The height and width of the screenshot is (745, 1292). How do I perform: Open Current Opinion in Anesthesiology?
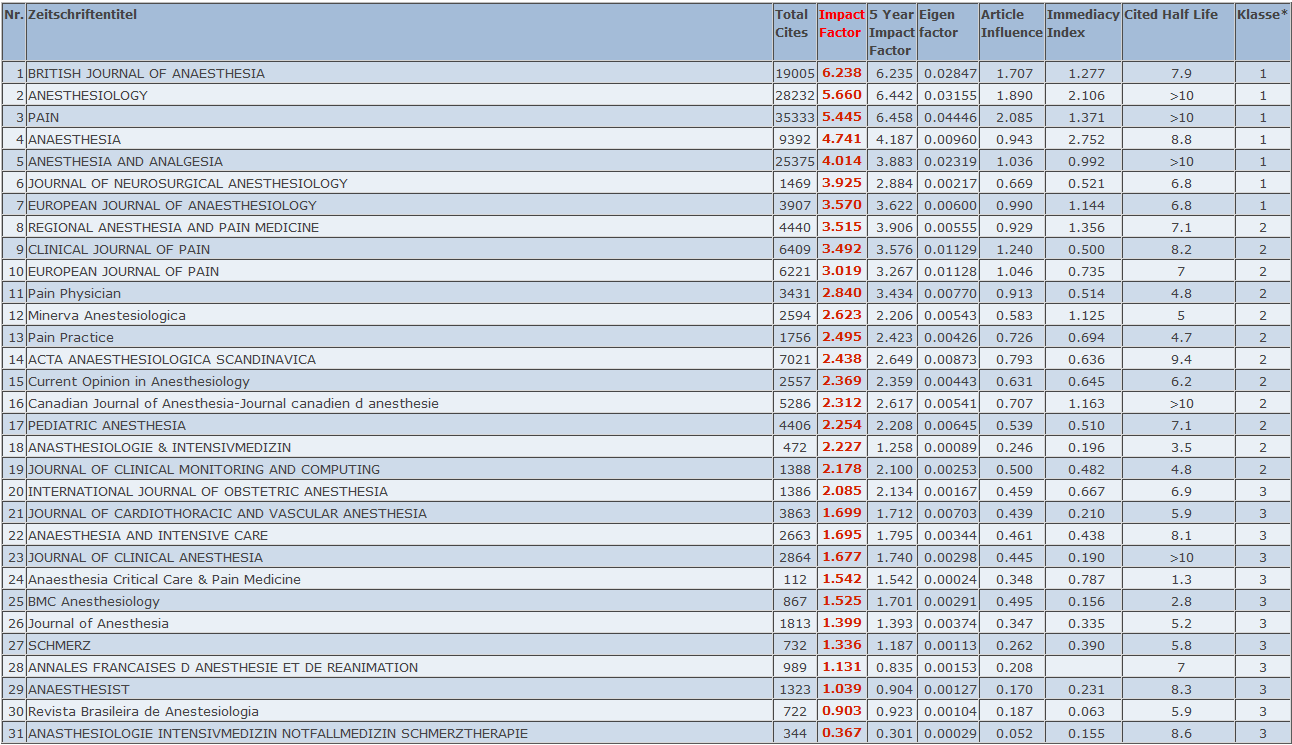point(139,382)
